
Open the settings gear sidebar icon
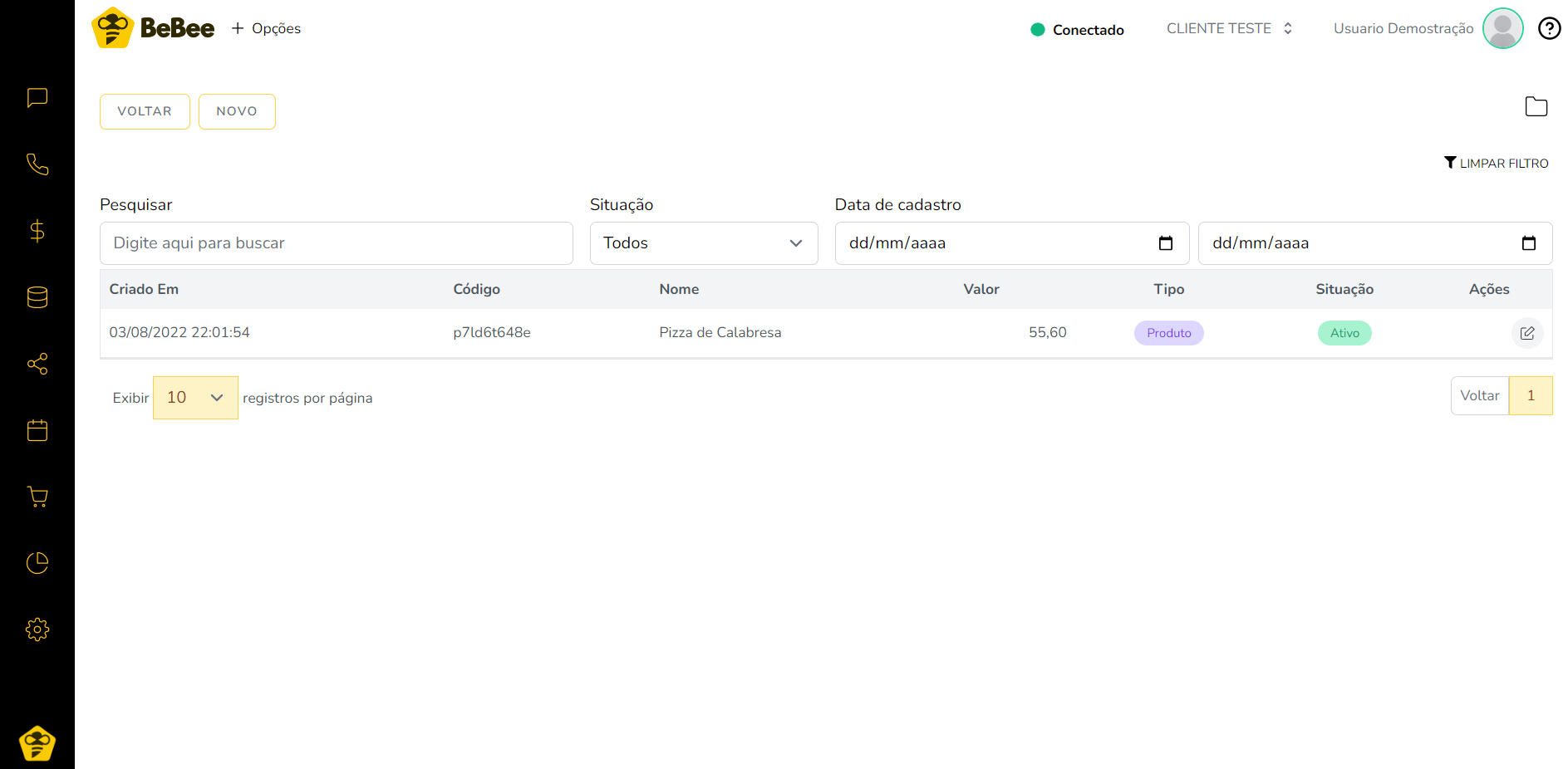tap(37, 629)
